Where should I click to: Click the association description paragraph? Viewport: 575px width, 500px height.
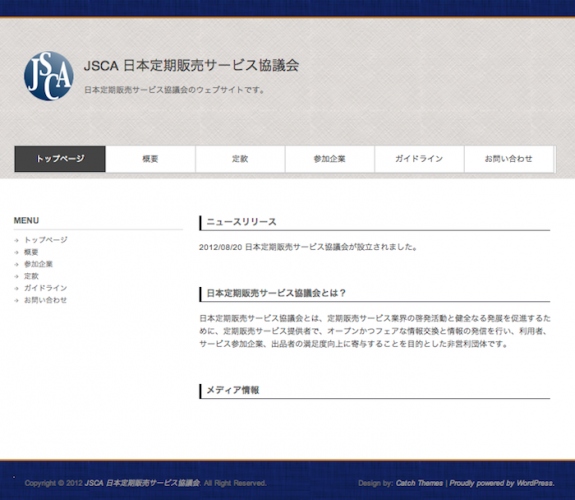click(x=375, y=331)
